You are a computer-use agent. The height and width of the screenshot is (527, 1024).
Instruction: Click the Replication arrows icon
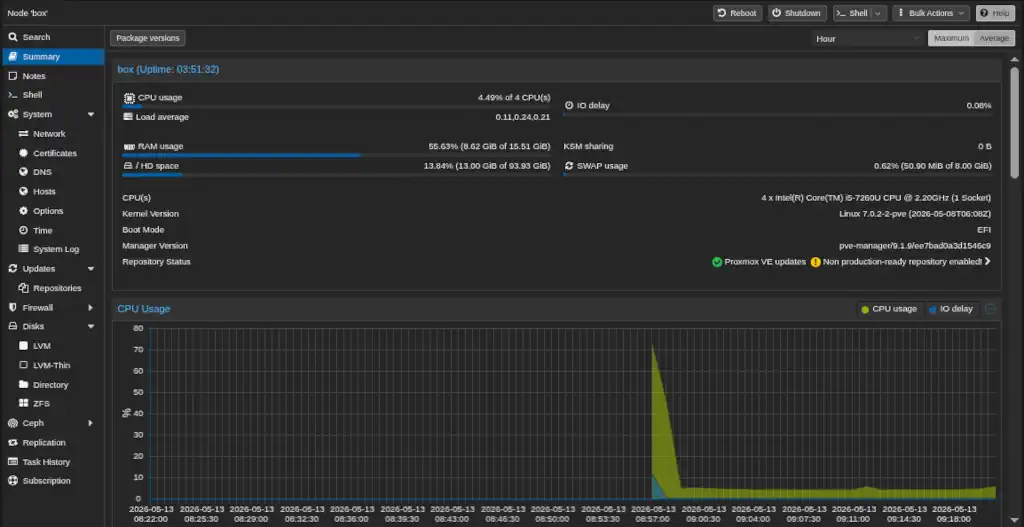pyautogui.click(x=12, y=442)
